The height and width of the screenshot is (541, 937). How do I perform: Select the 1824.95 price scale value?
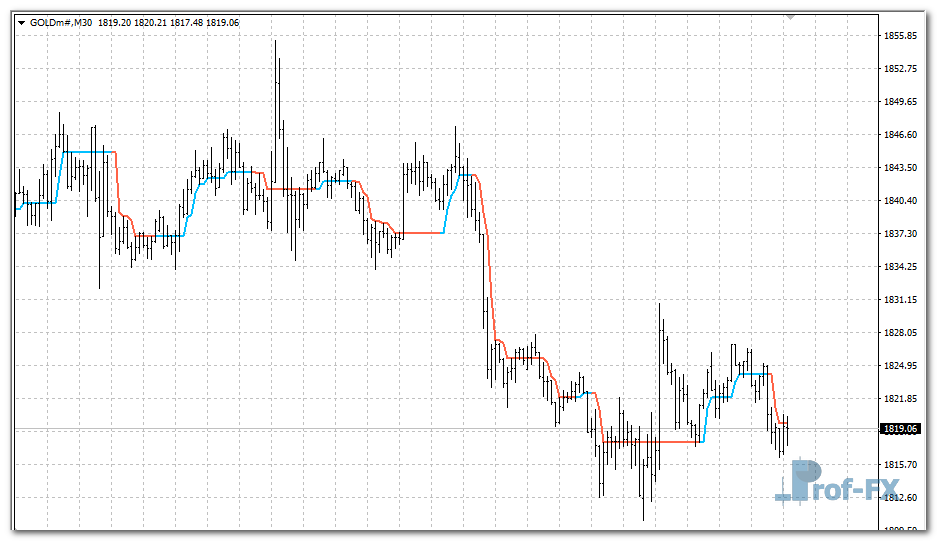pyautogui.click(x=901, y=366)
